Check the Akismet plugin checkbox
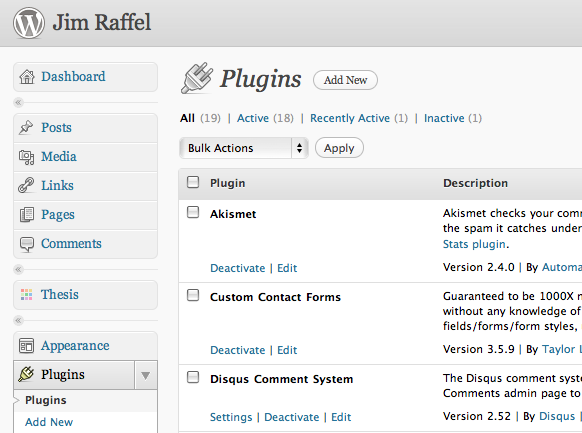 coord(193,213)
